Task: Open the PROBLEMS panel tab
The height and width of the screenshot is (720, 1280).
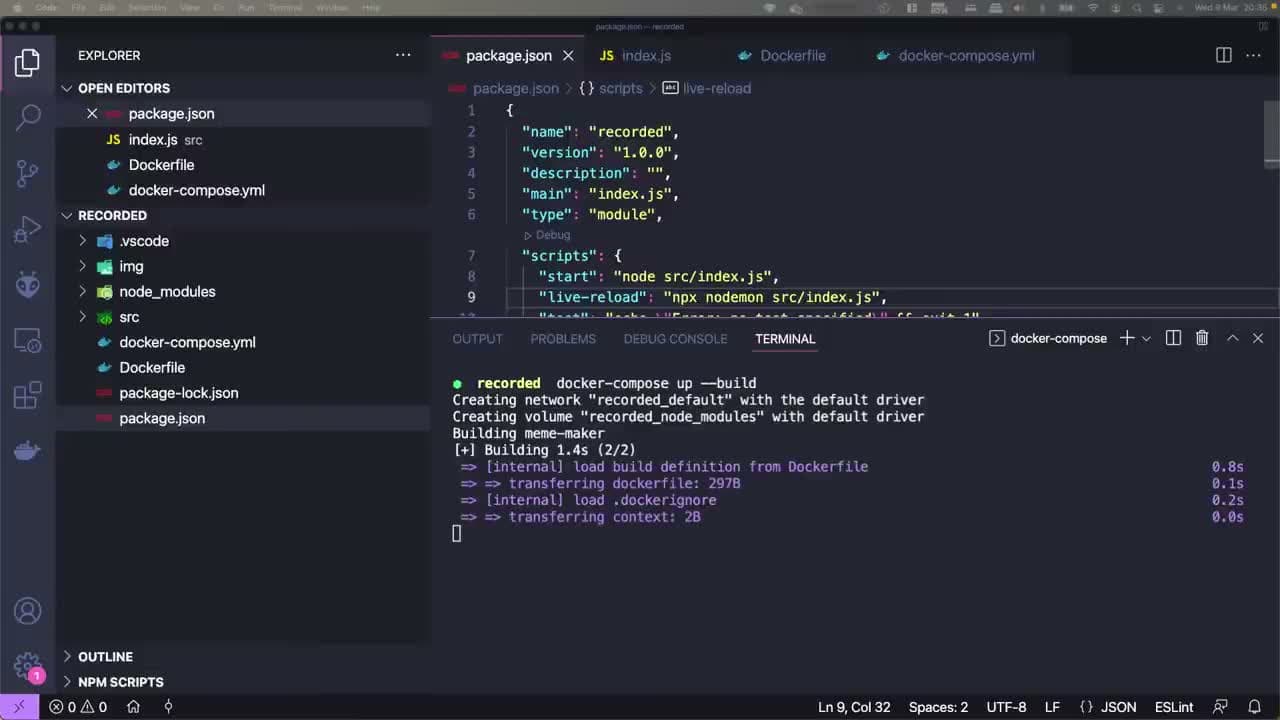Action: point(563,338)
